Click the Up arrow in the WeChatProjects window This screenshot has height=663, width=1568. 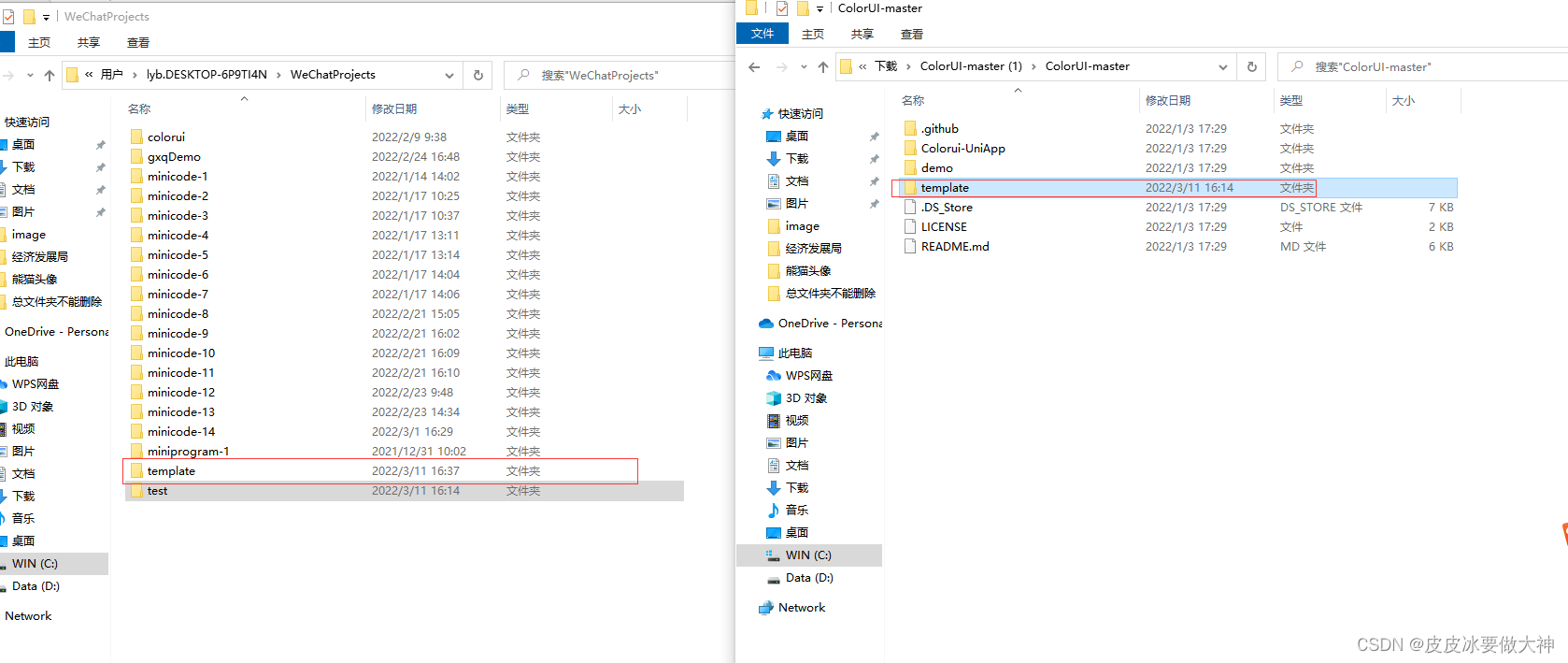pos(50,75)
